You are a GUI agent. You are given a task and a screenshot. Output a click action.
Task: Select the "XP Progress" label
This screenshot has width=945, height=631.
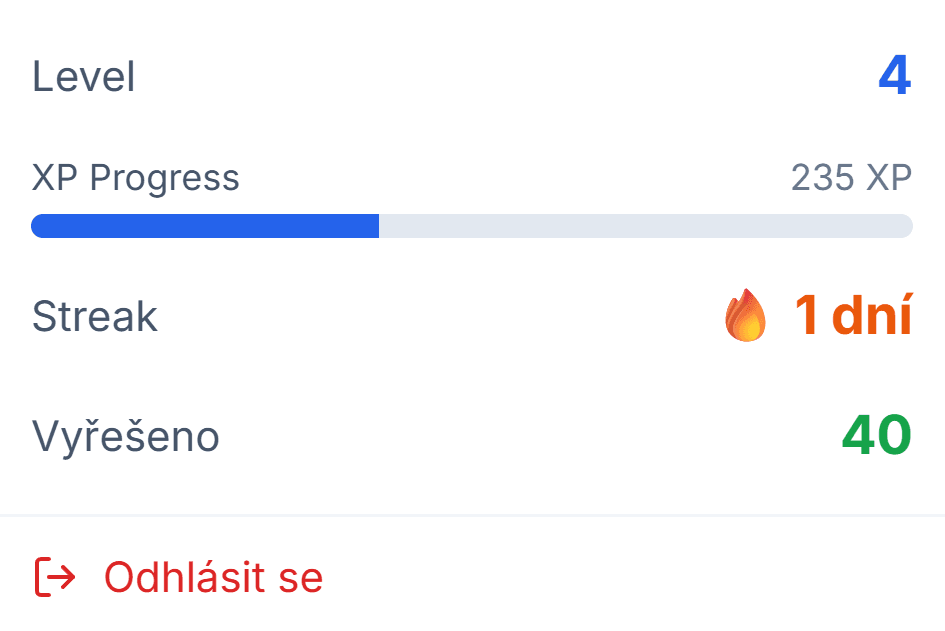pyautogui.click(x=136, y=178)
